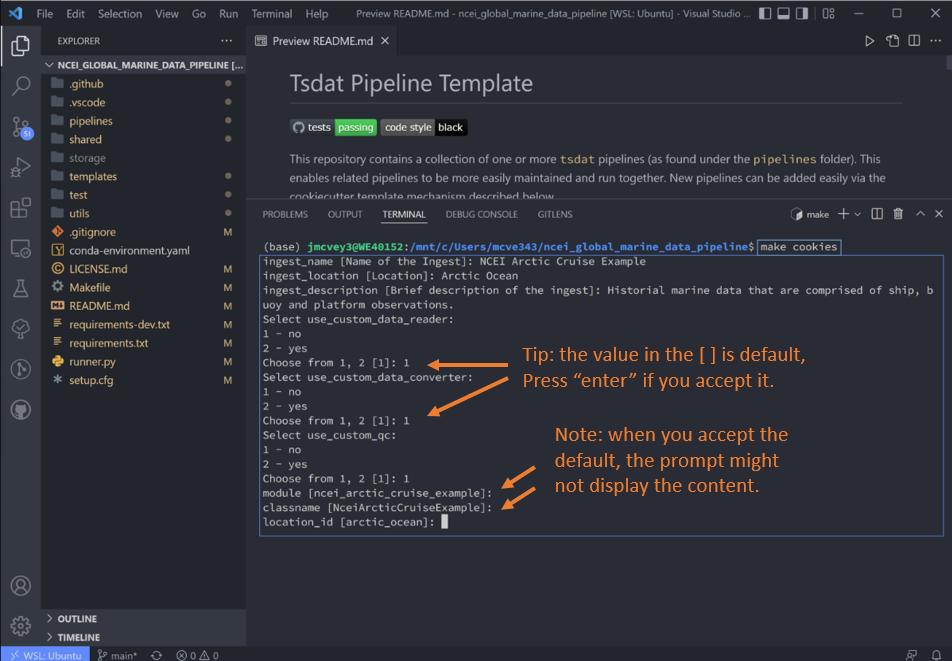Click the main* branch in status bar
952x661 pixels.
(117, 655)
